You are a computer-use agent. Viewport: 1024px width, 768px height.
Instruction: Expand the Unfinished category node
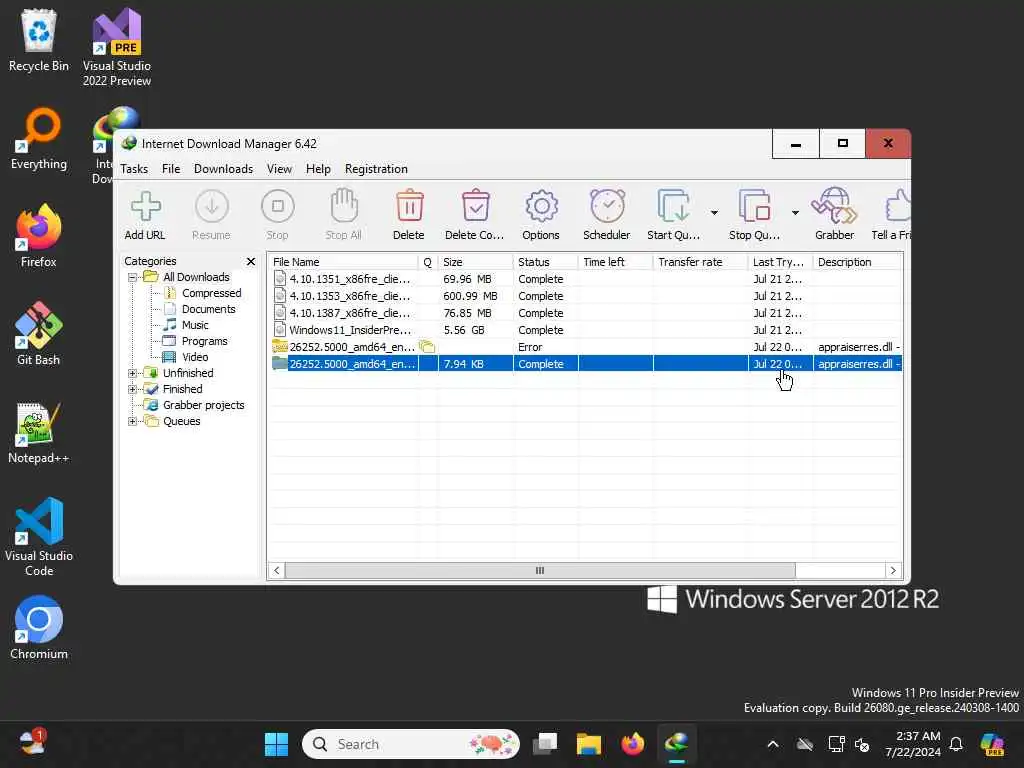click(133, 373)
